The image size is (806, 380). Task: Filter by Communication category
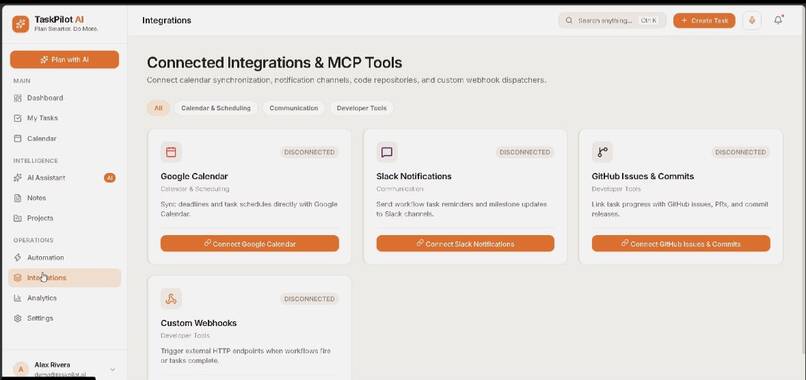click(294, 108)
